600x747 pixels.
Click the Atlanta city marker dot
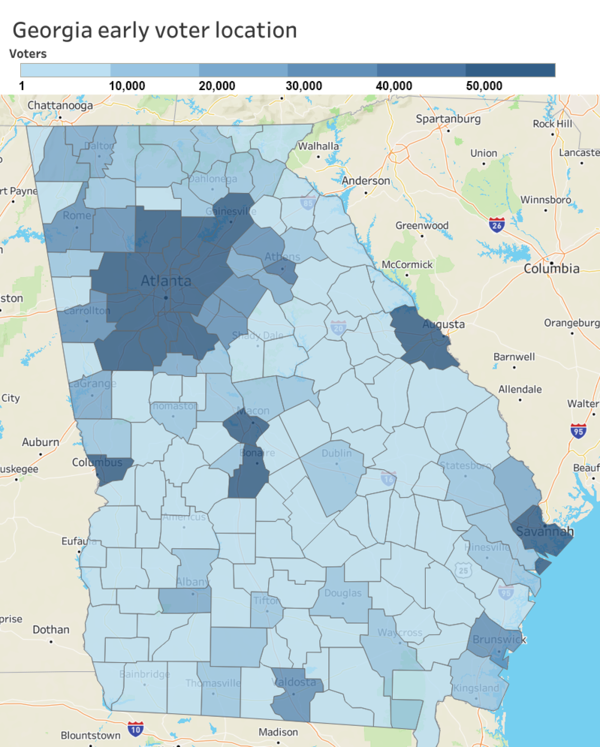click(167, 295)
